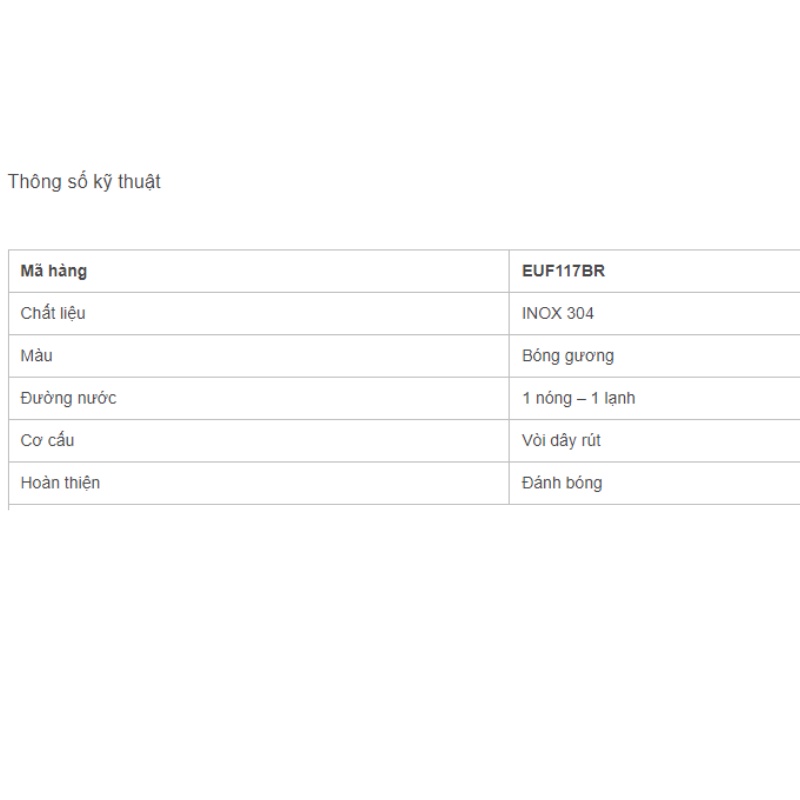
Task: Click the 'Bóng gương' color value
Action: [567, 356]
